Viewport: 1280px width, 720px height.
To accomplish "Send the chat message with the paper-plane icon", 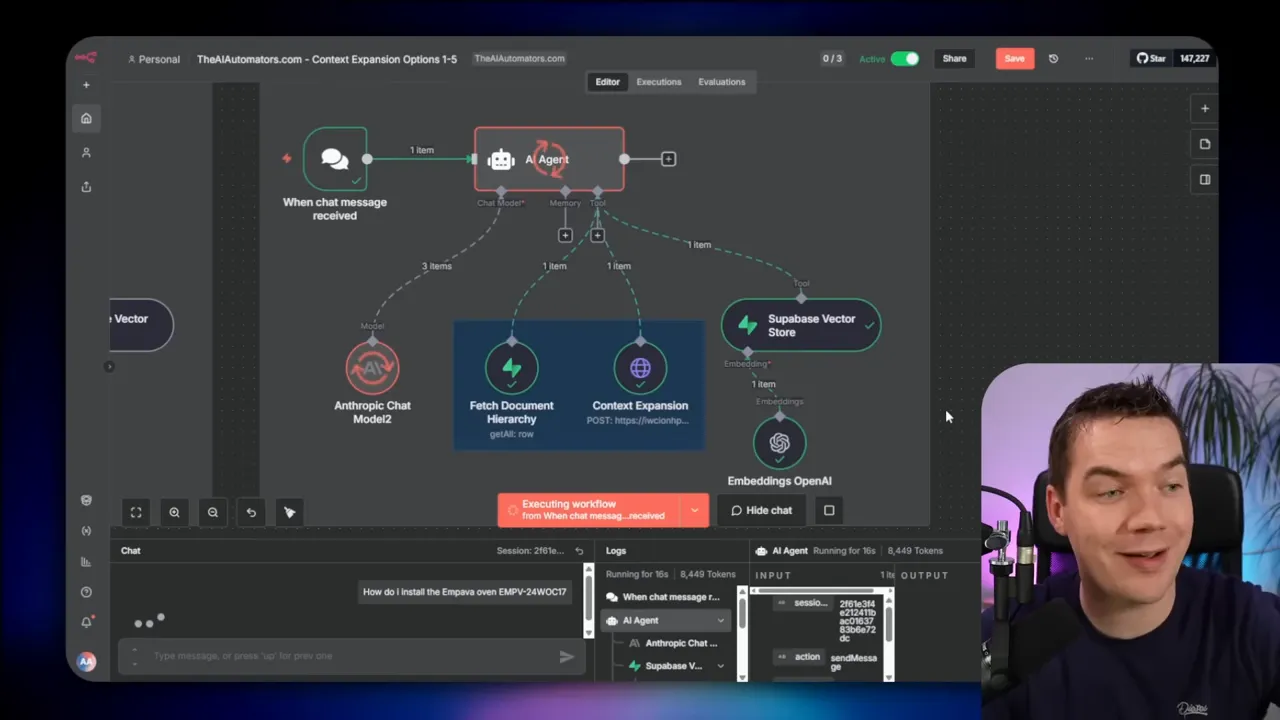I will pos(566,656).
